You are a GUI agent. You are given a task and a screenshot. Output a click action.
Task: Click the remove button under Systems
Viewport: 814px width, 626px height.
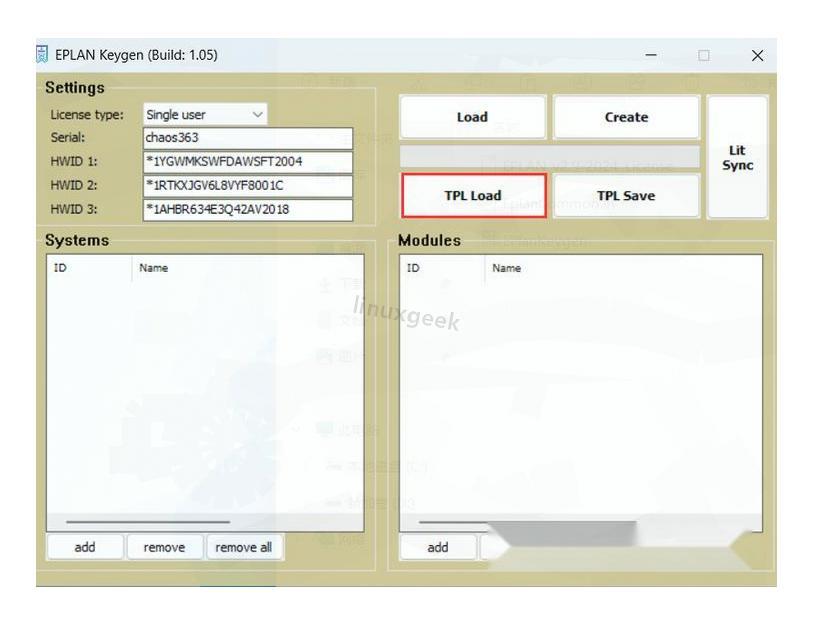click(x=164, y=547)
